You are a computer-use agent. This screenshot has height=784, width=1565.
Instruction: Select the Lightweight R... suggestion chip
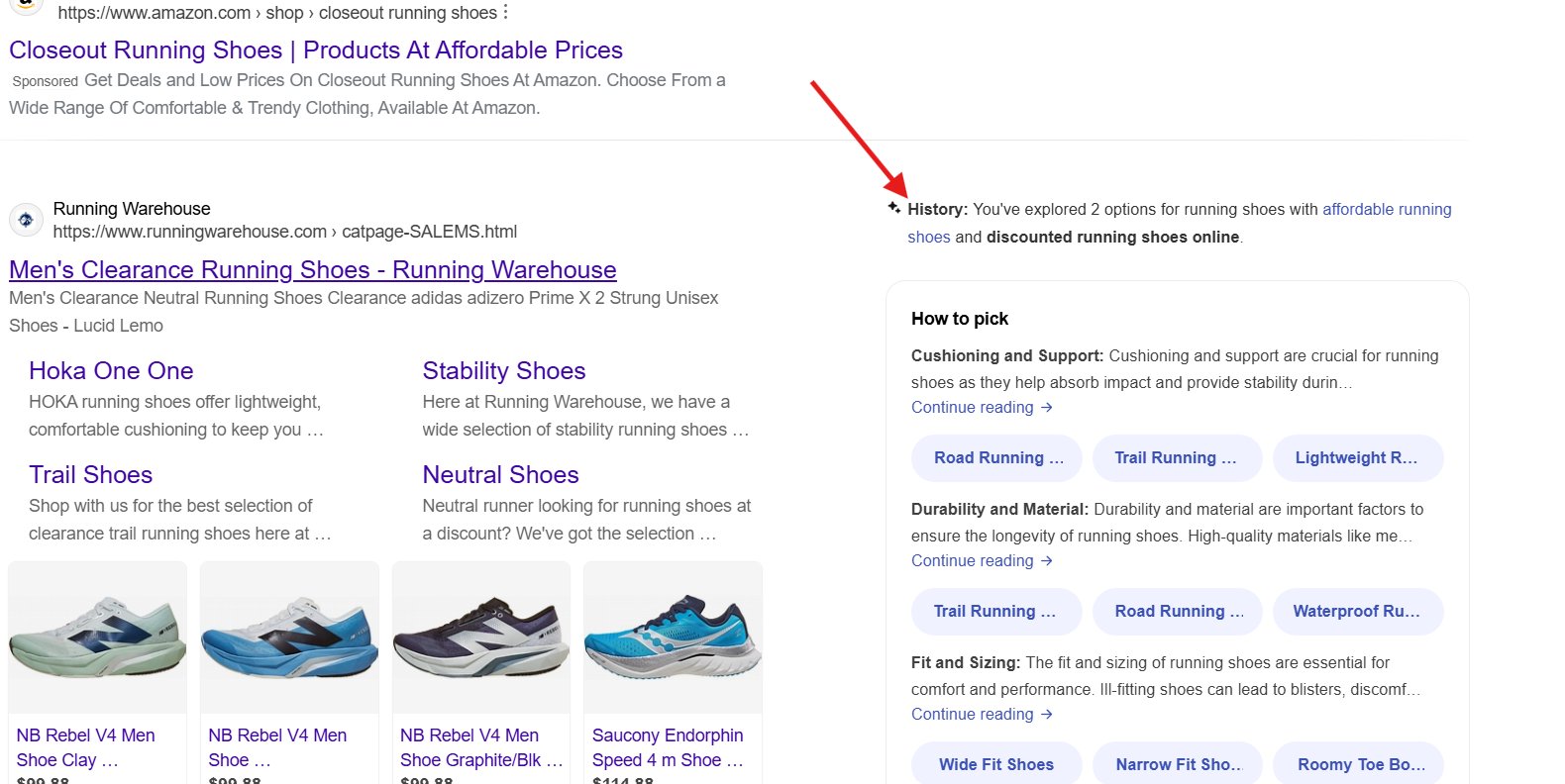point(1357,457)
